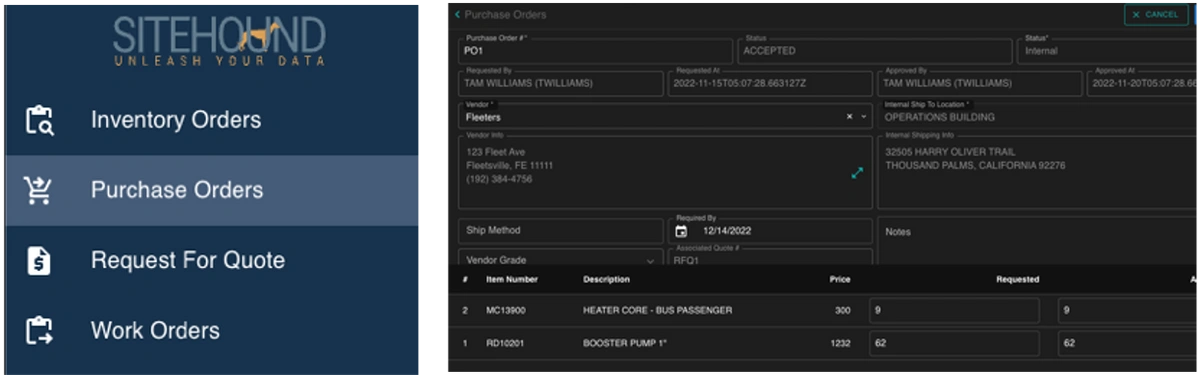
Task: Click the Notes text area
Action: 1038,242
